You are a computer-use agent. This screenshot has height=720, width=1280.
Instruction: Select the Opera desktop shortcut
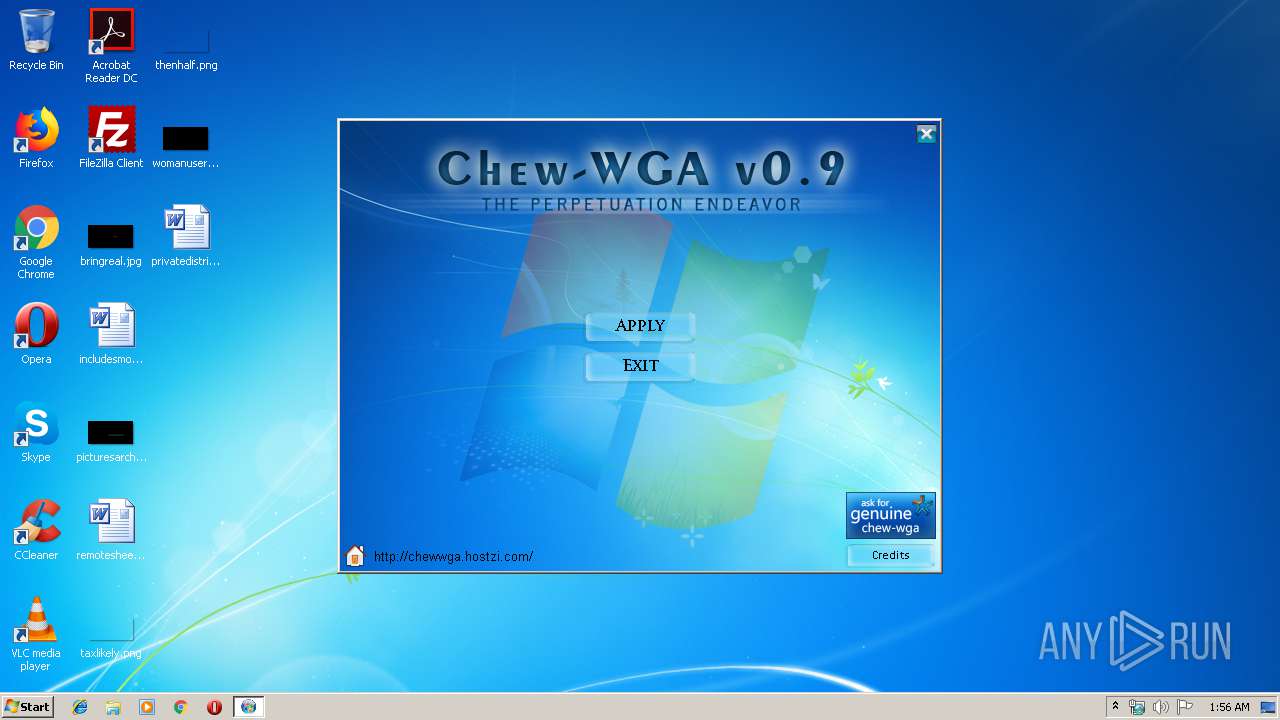pyautogui.click(x=36, y=334)
